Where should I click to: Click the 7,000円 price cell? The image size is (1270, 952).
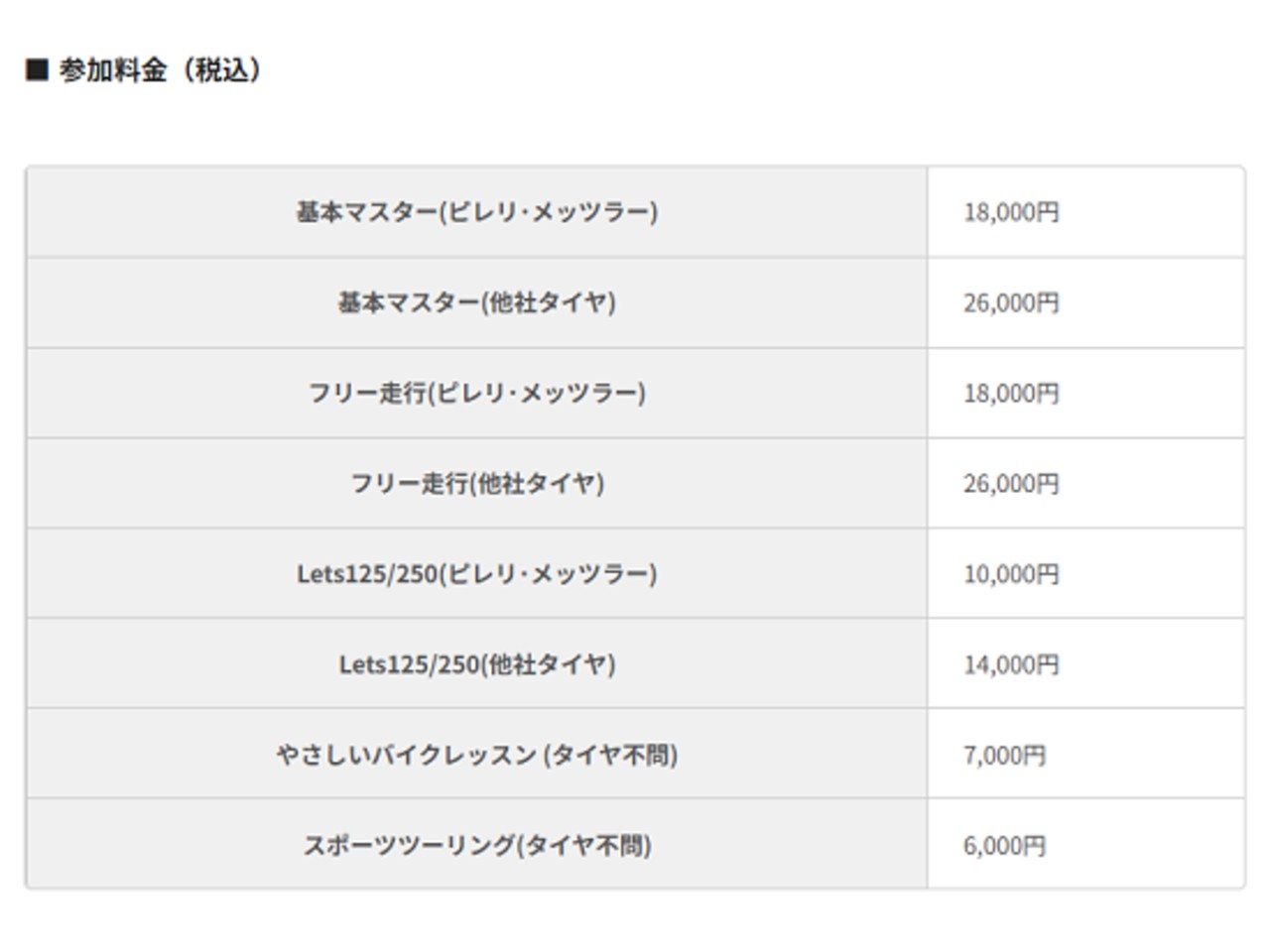pyautogui.click(x=1004, y=755)
